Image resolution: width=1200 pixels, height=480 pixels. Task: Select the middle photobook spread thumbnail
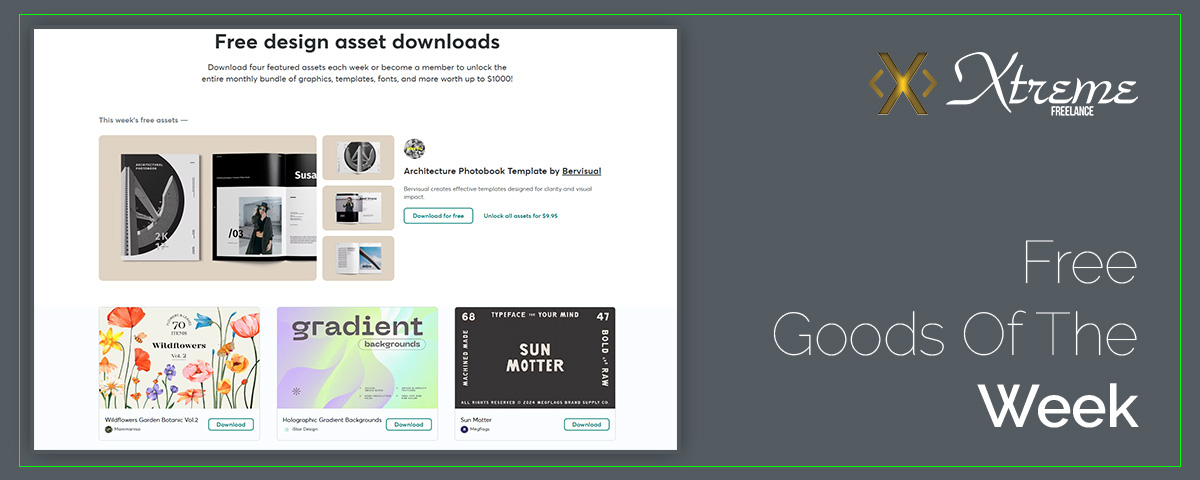[x=358, y=208]
